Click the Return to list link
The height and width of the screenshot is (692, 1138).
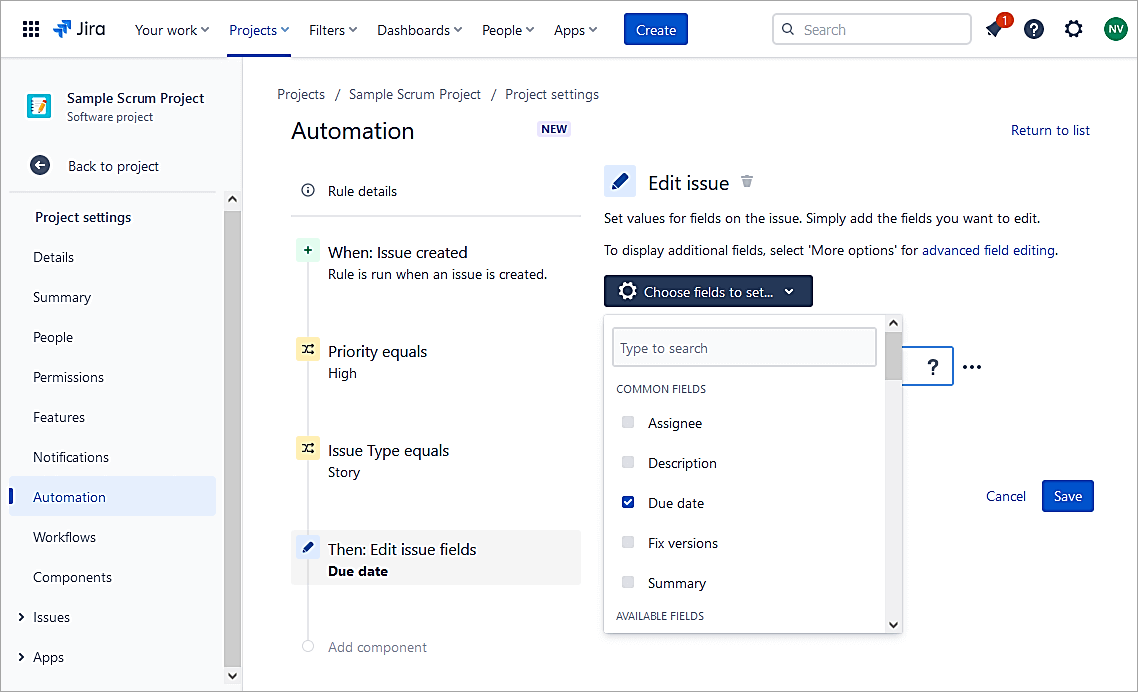(x=1050, y=130)
